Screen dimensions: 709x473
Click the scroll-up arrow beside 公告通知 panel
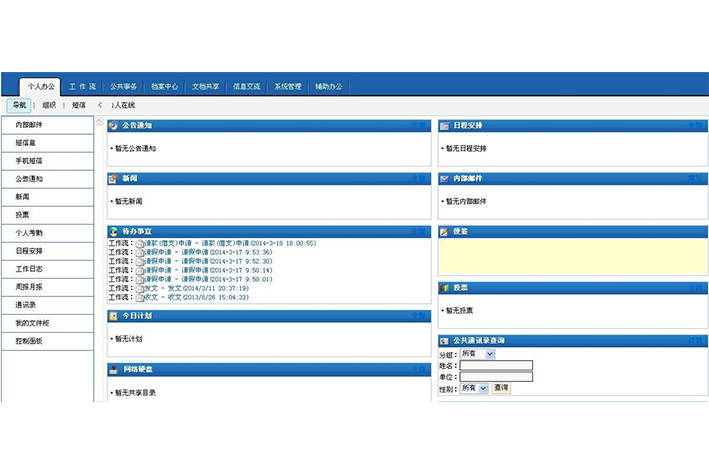[99, 122]
